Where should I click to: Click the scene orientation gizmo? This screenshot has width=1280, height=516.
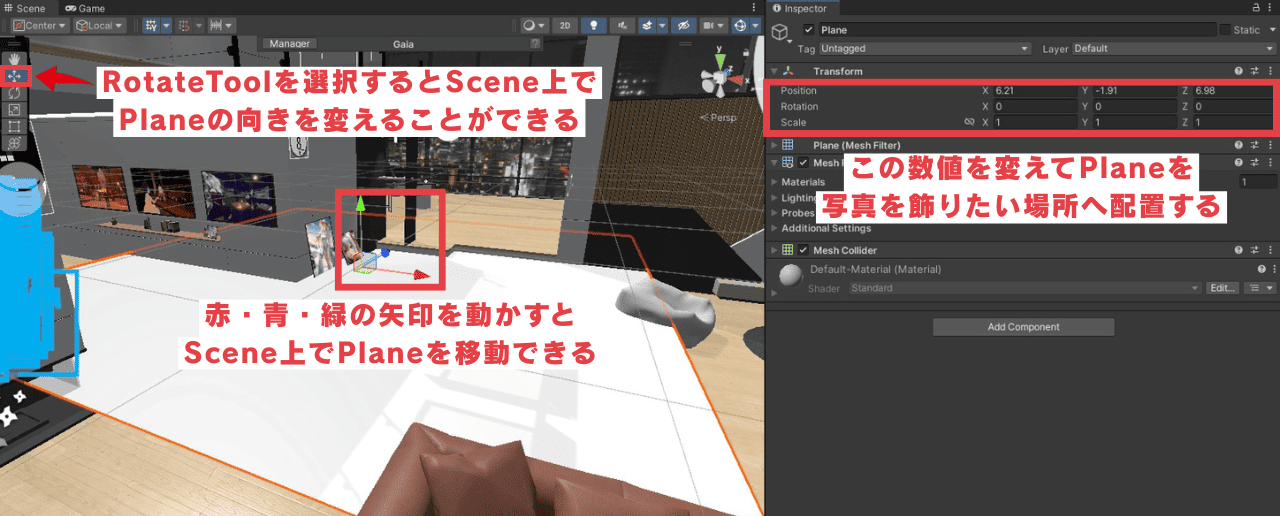tap(718, 78)
